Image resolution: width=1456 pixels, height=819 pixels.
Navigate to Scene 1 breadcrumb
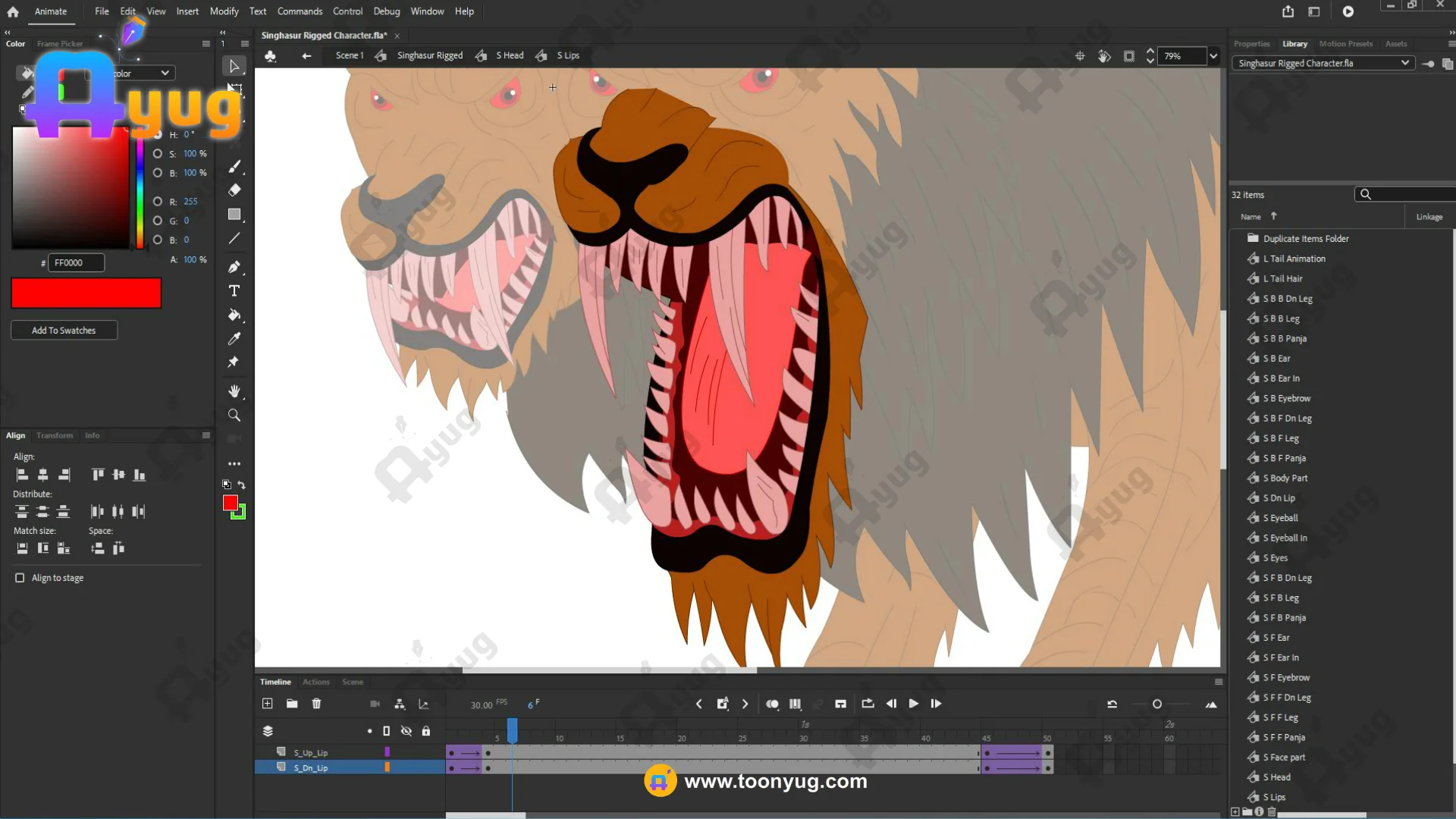350,55
